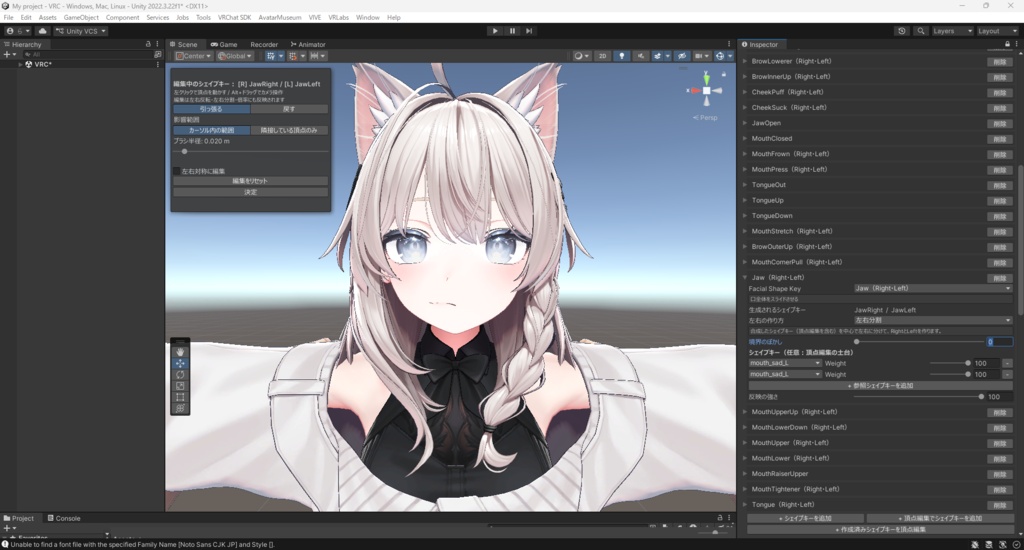Open the Layout dropdown
The height and width of the screenshot is (550, 1024).
pos(997,31)
